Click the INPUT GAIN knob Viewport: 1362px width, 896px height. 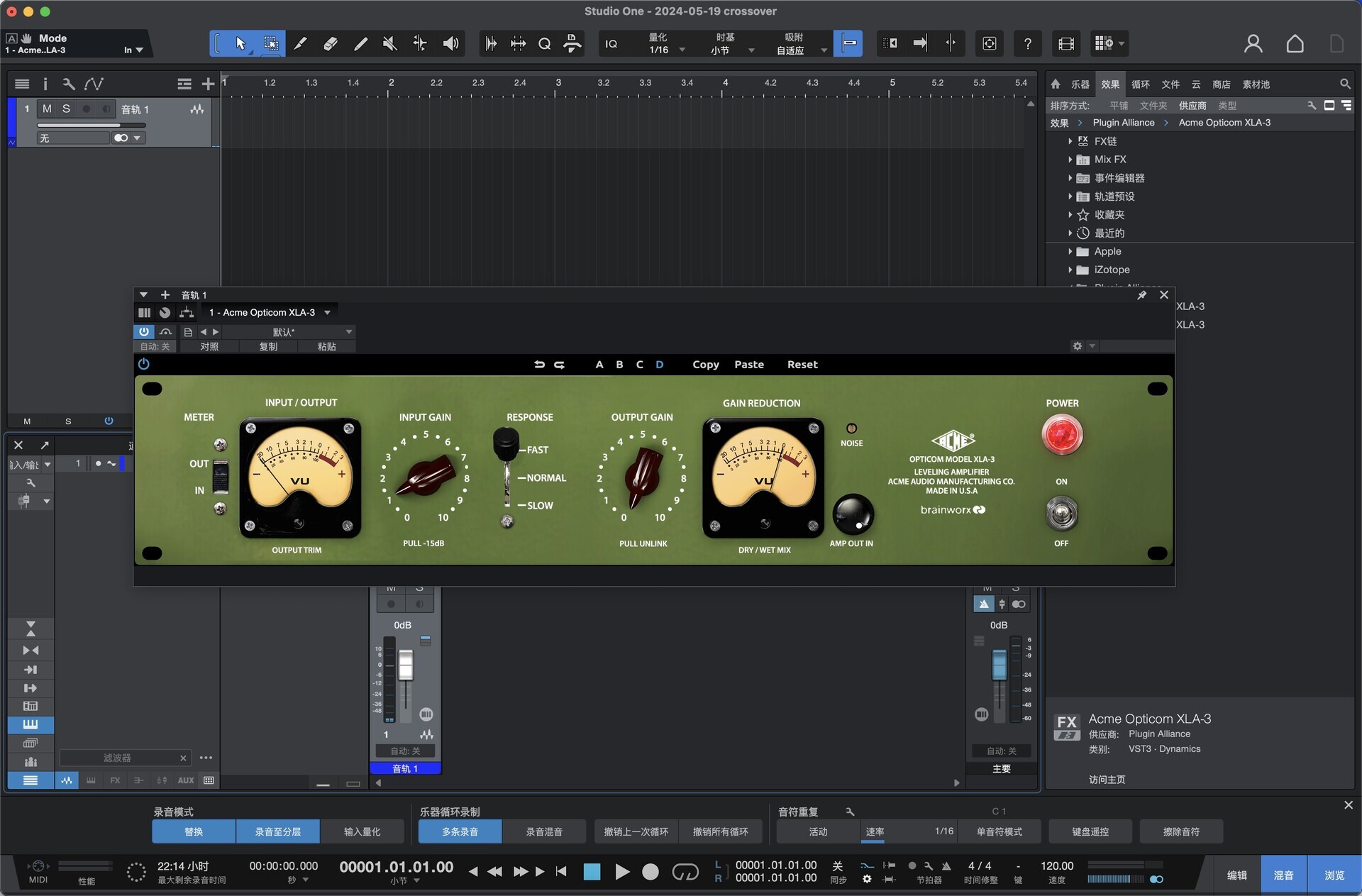[425, 476]
